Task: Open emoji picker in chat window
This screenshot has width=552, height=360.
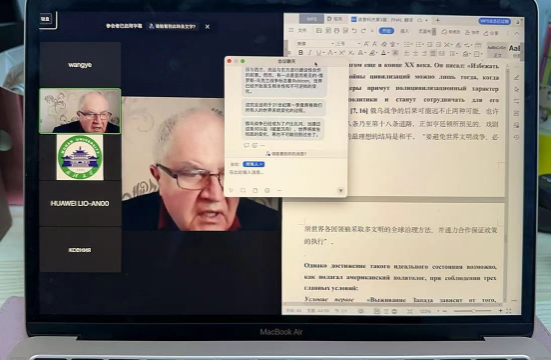Action: [267, 190]
